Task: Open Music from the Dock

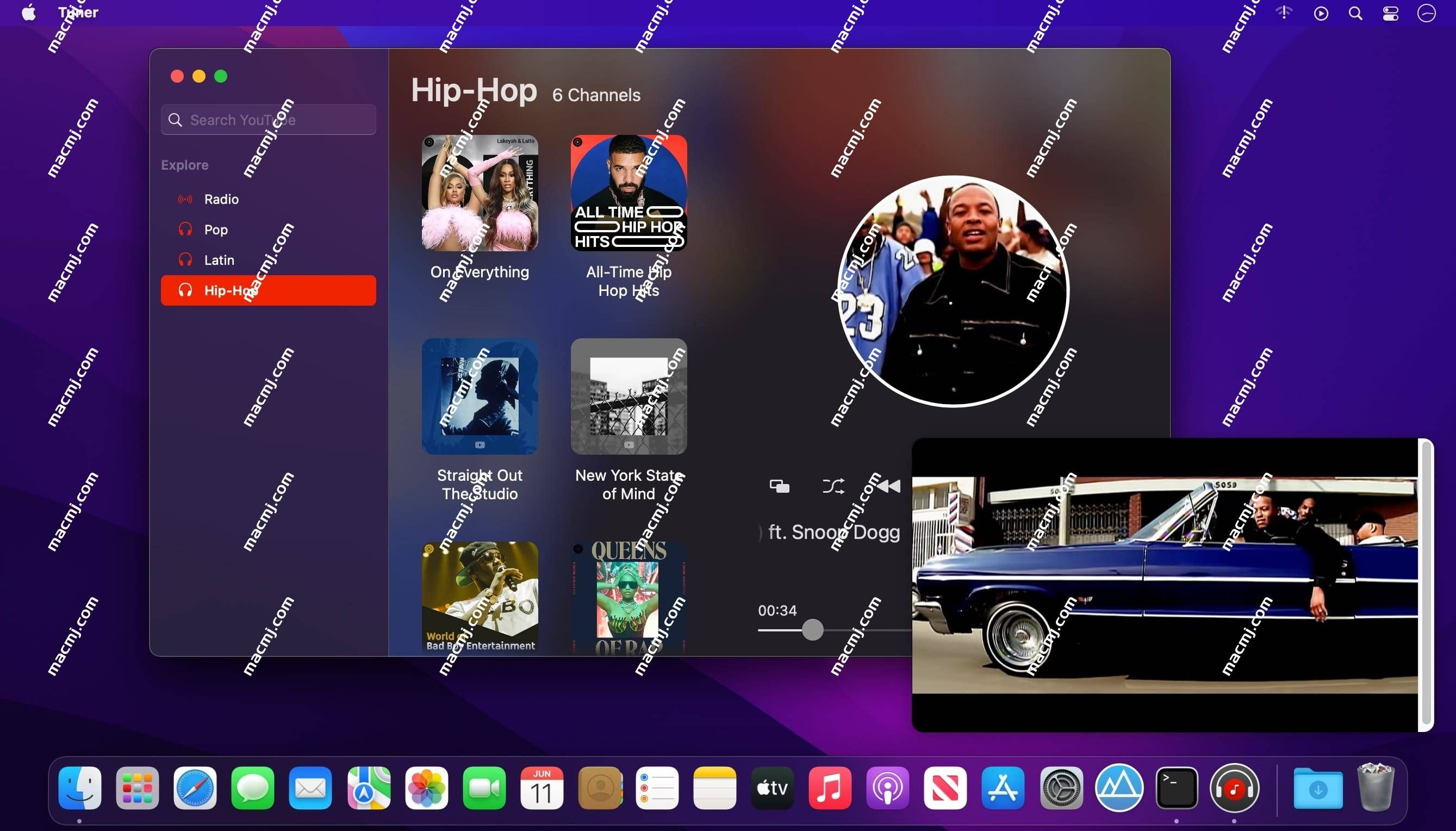Action: point(830,787)
